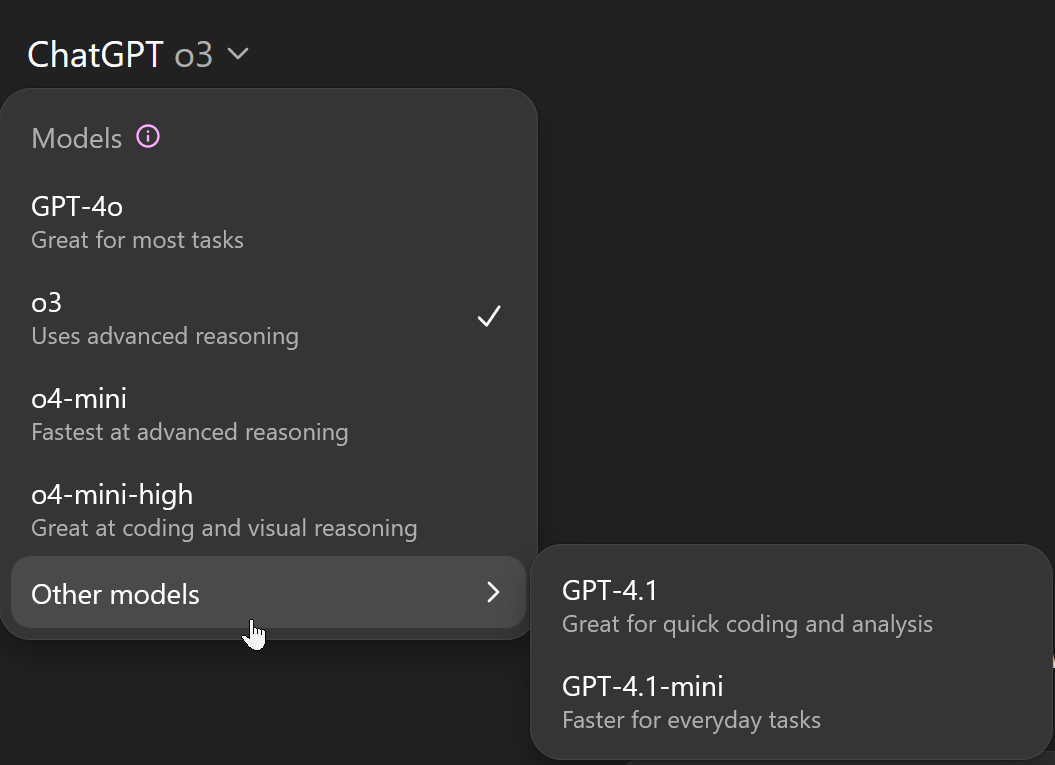1055x765 pixels.
Task: Click the ChatGPT o3 dropdown arrow
Action: (x=238, y=53)
